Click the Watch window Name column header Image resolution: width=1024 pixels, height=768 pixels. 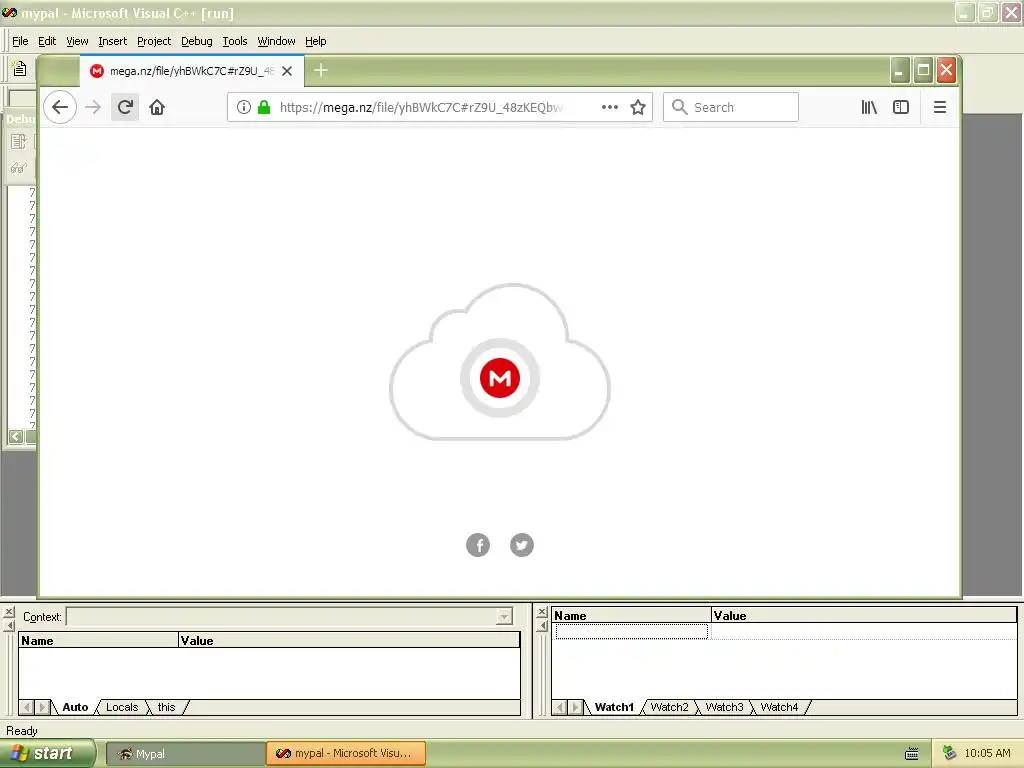coord(632,615)
